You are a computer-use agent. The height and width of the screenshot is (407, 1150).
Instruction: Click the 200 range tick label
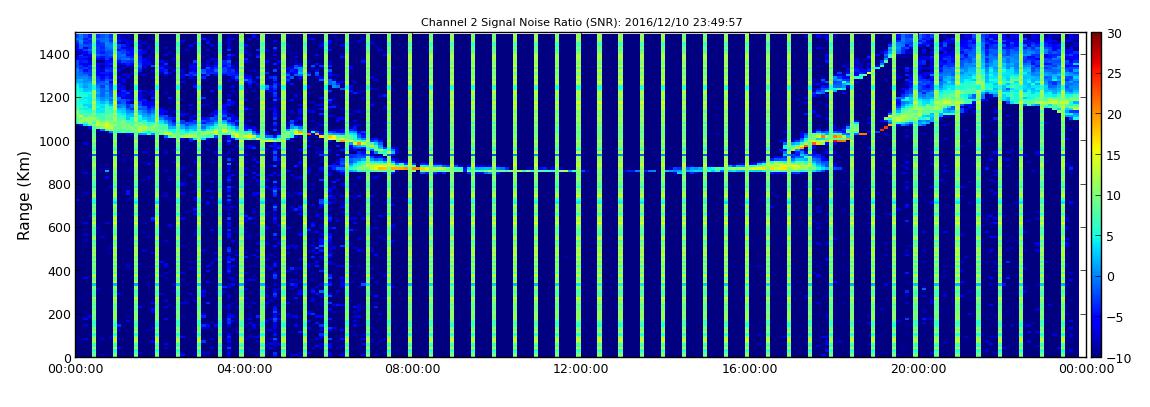tap(59, 315)
